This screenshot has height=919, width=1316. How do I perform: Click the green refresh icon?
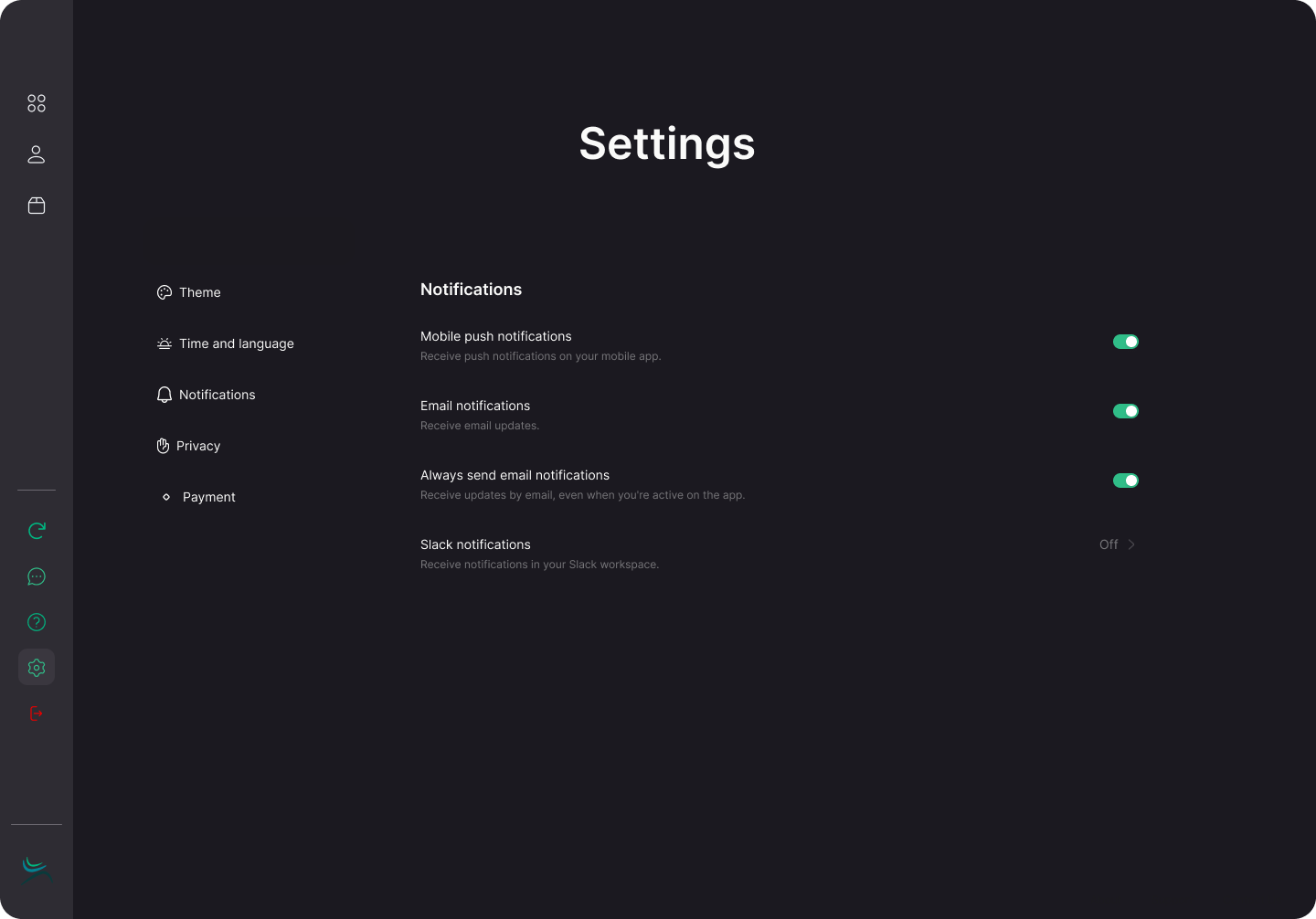[x=37, y=531]
